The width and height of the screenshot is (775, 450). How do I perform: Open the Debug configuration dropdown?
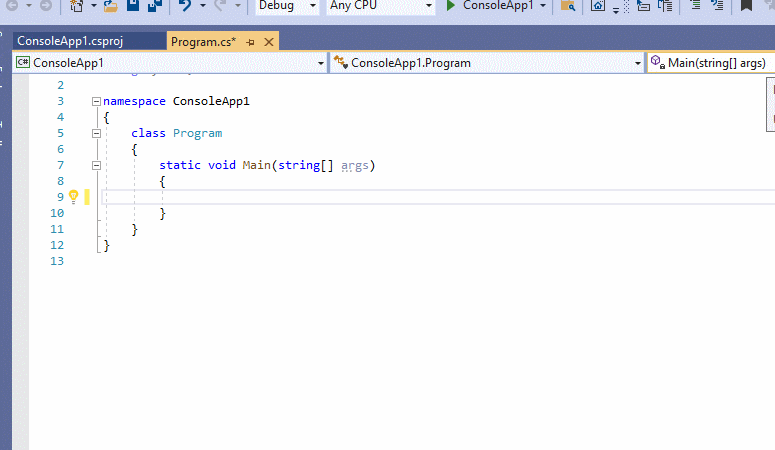[286, 6]
